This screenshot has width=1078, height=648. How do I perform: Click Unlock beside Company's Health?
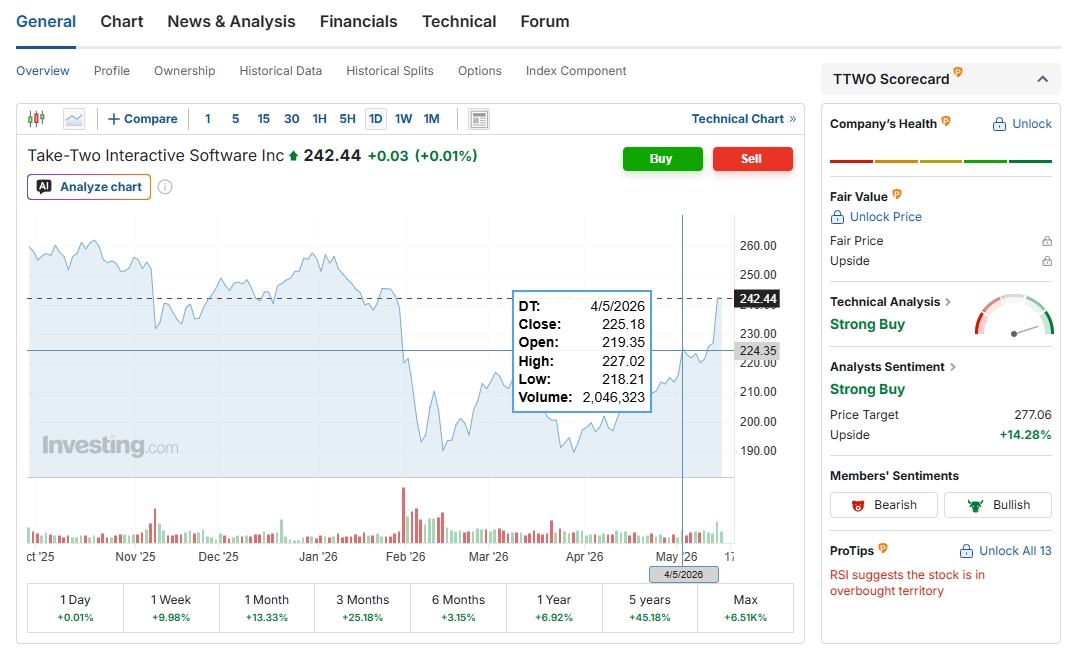click(x=1022, y=124)
